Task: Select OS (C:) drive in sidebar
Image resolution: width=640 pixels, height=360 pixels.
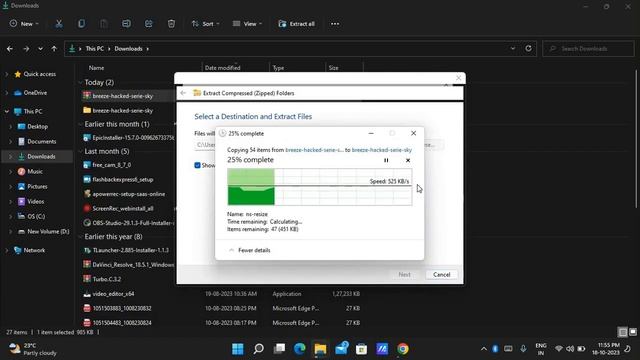Action: [36, 216]
